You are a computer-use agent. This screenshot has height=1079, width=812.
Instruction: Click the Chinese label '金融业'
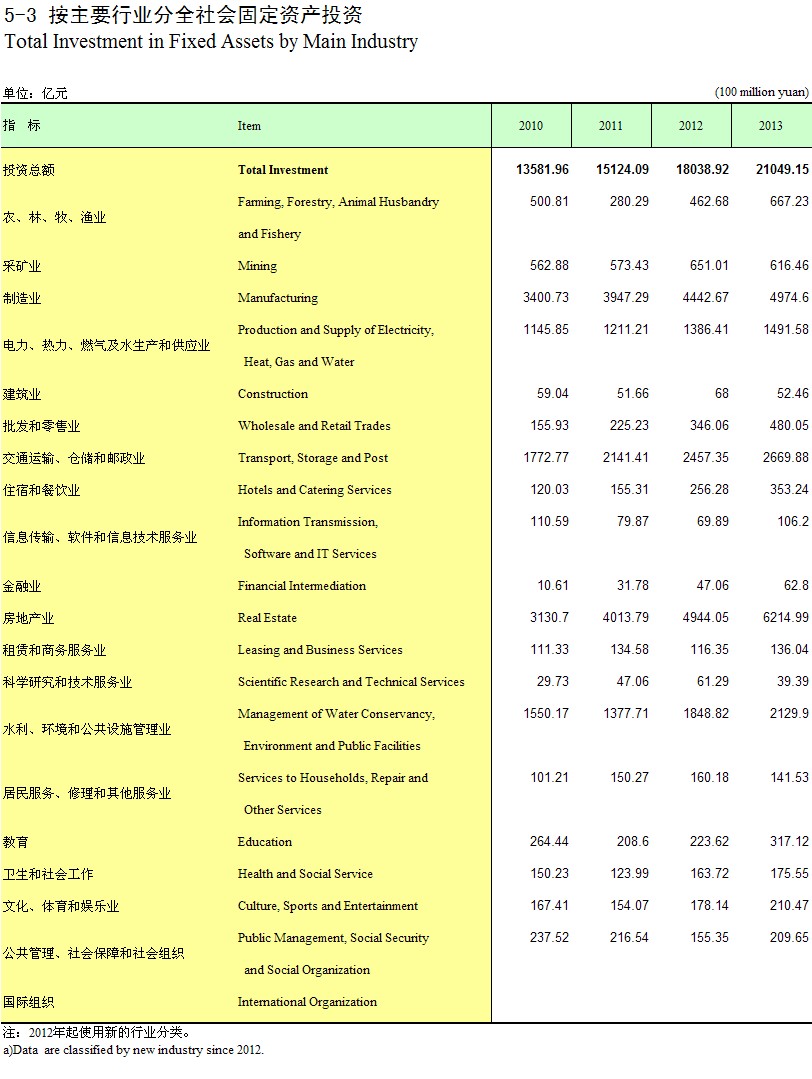(22, 586)
